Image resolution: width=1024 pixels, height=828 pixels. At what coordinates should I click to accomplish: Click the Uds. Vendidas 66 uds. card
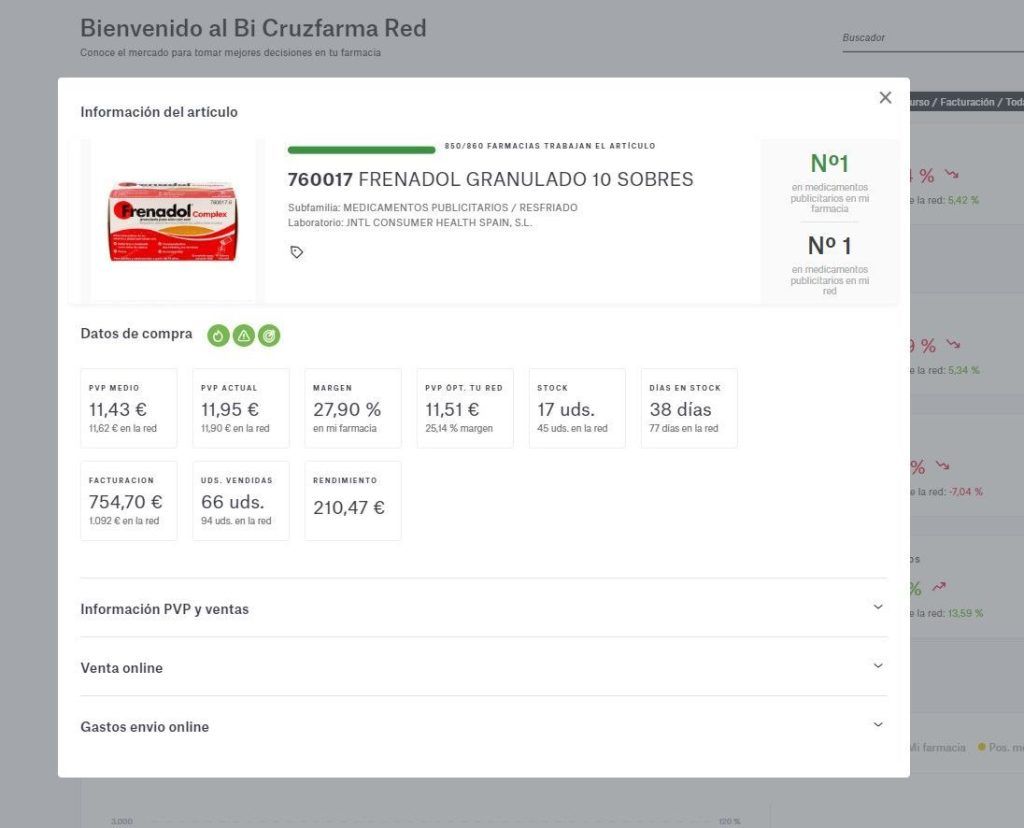(241, 501)
